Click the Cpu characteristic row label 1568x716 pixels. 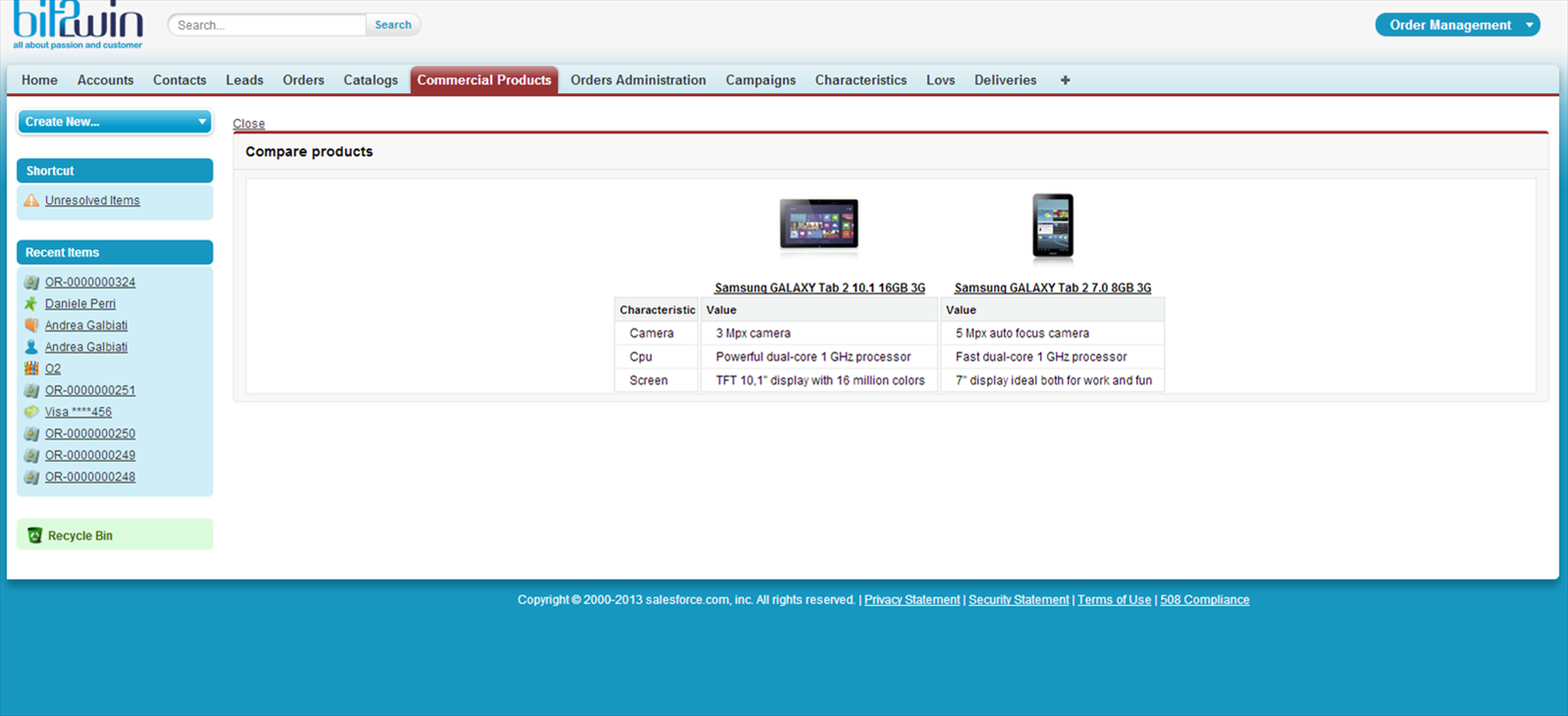pos(641,357)
